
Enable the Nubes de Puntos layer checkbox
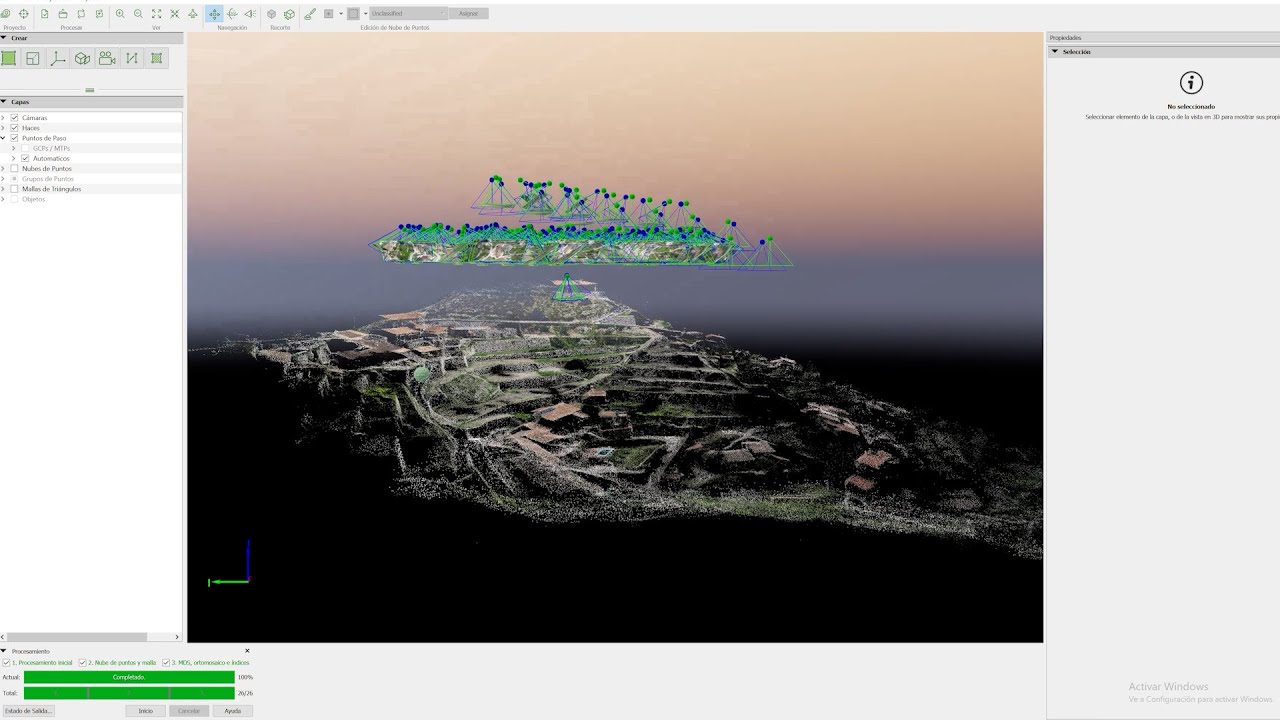pyautogui.click(x=14, y=169)
